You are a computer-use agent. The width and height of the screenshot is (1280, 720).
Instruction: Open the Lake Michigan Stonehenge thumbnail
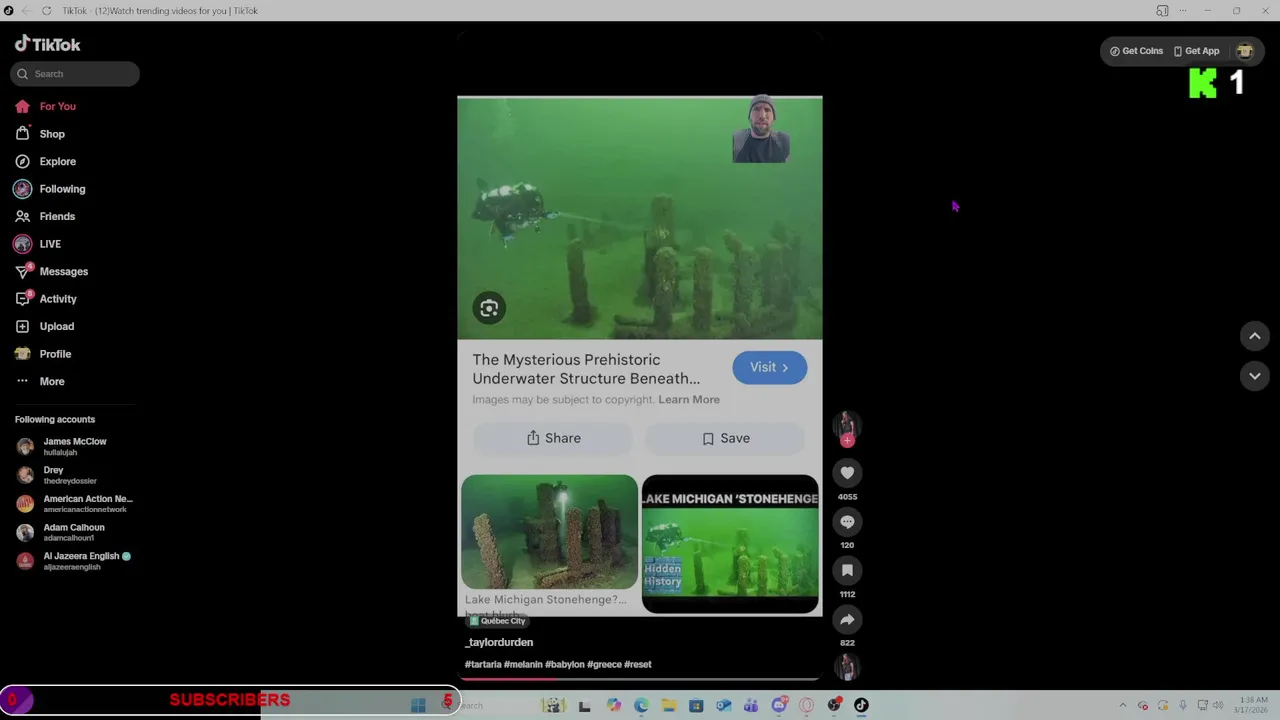[549, 532]
